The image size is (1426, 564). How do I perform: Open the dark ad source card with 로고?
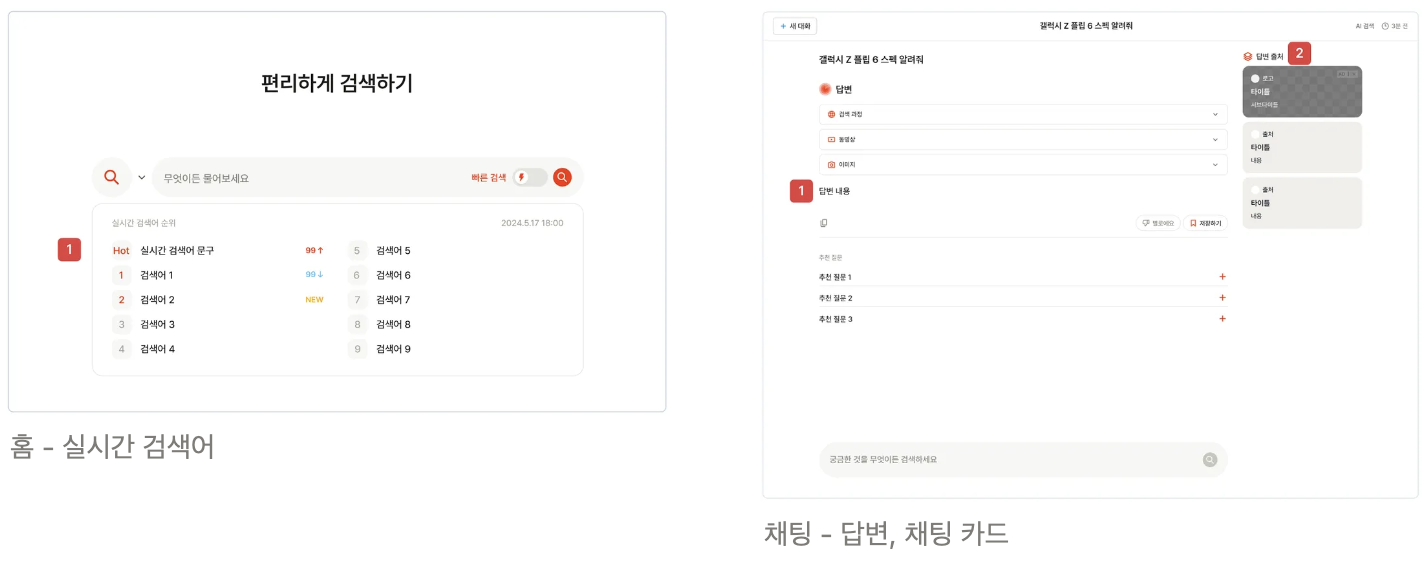[1301, 91]
